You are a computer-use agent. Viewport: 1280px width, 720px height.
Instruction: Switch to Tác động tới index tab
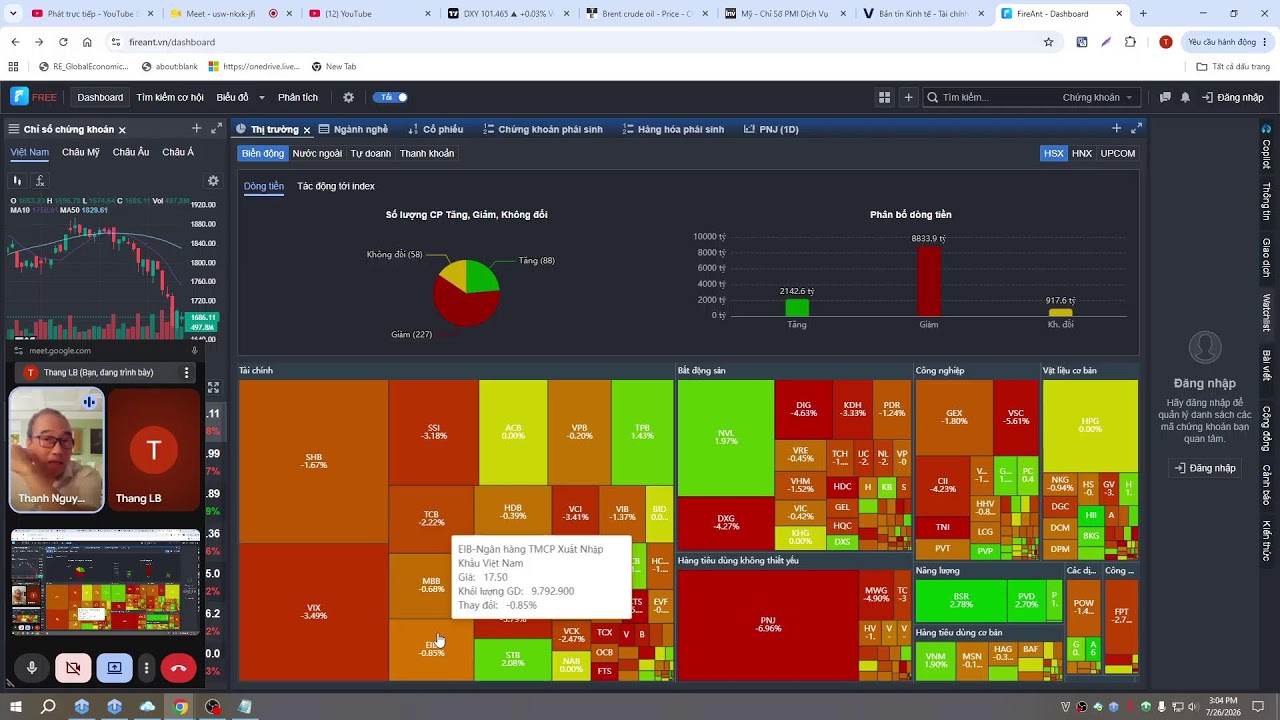[x=336, y=186]
